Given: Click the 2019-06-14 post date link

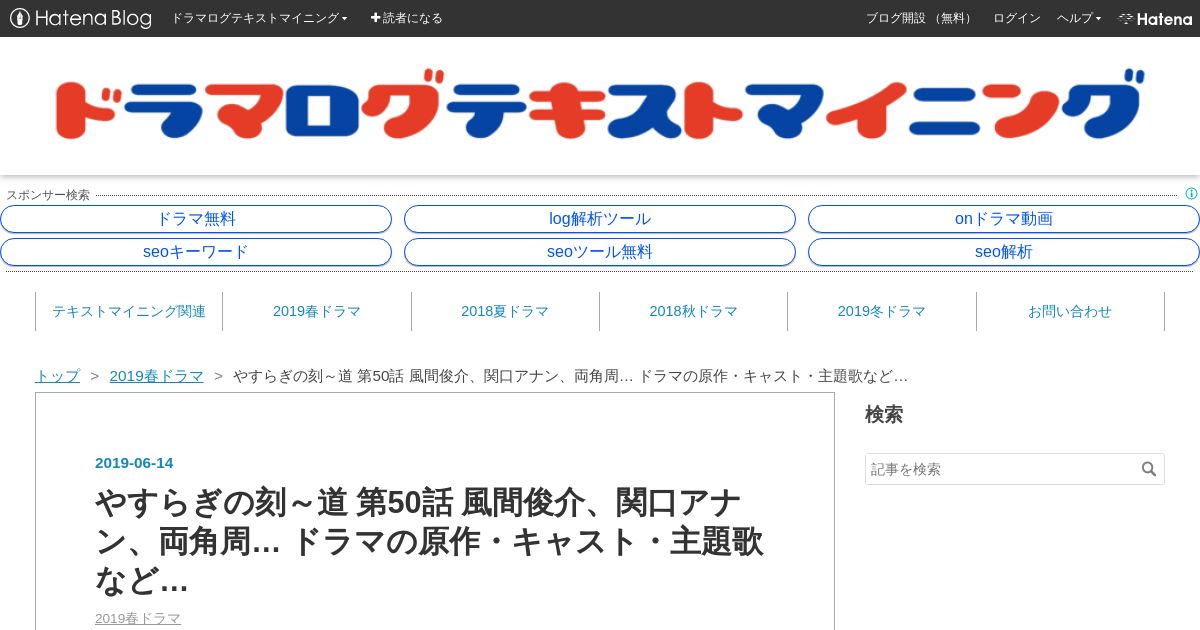Looking at the screenshot, I should (x=134, y=463).
